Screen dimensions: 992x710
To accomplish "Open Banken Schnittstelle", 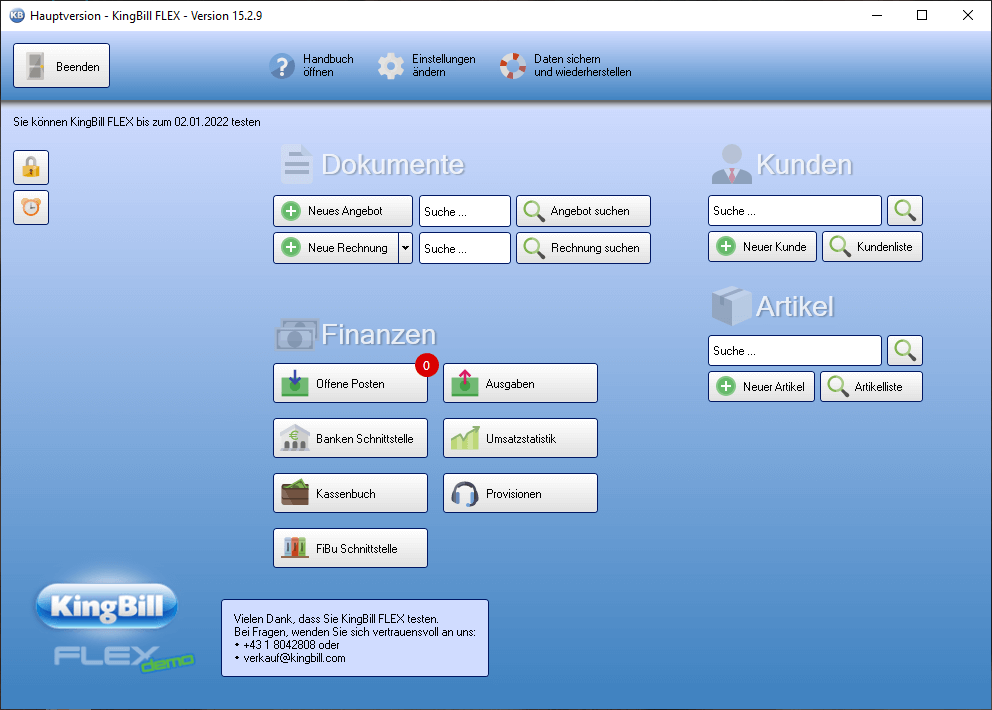I will coord(350,438).
